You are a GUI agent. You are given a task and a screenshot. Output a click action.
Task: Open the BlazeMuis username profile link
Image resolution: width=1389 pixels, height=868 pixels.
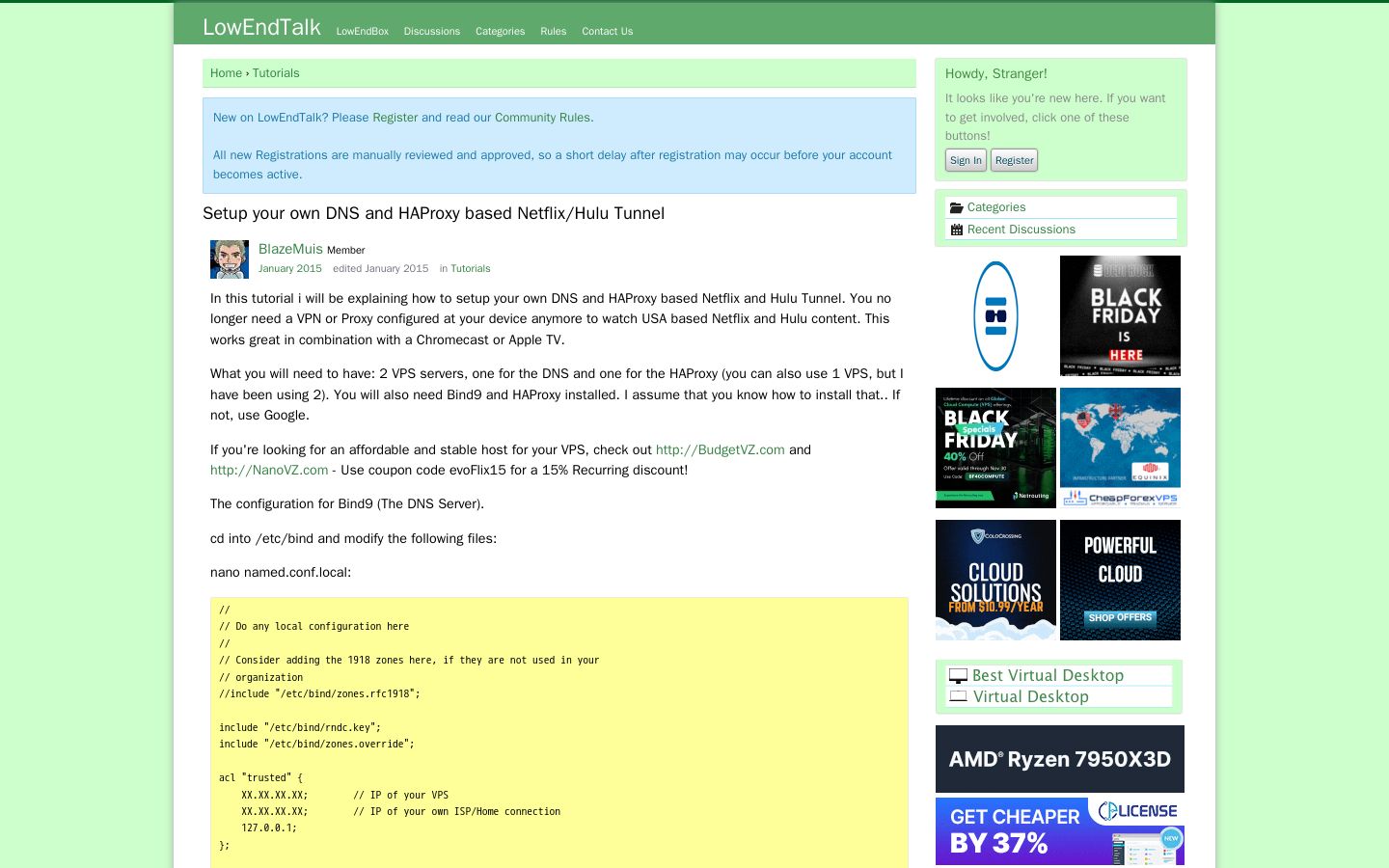[x=290, y=249]
